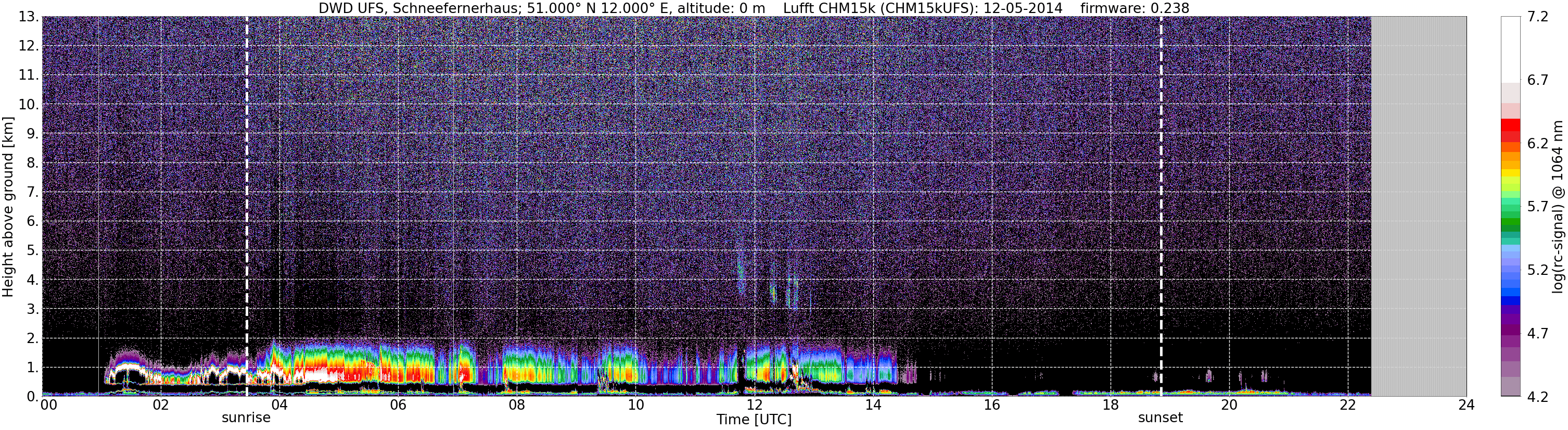Click the '7.2' colorbar tick label
This screenshot has width=1568, height=430.
(x=1538, y=17)
